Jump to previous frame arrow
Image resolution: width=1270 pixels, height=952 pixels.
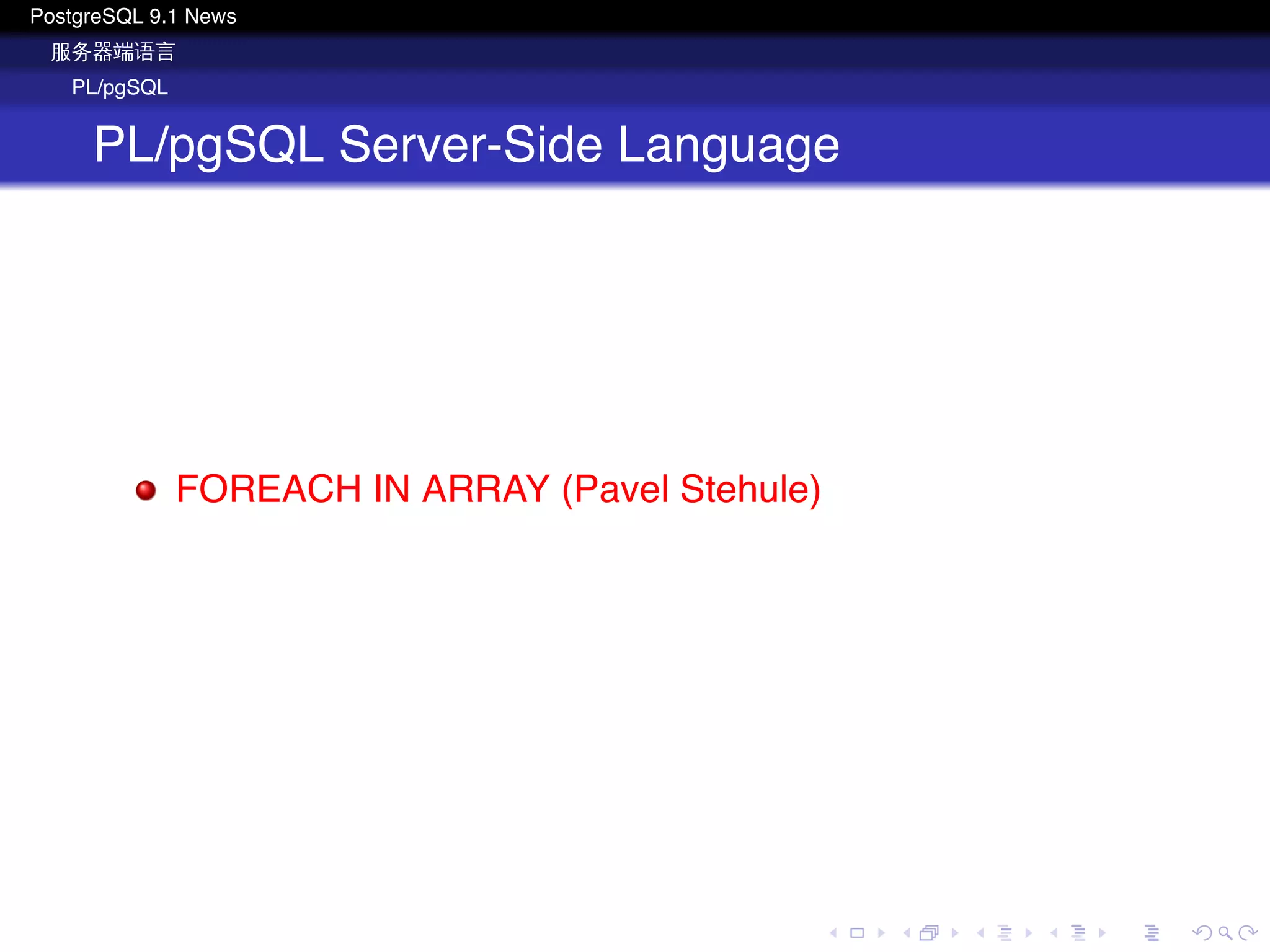907,933
